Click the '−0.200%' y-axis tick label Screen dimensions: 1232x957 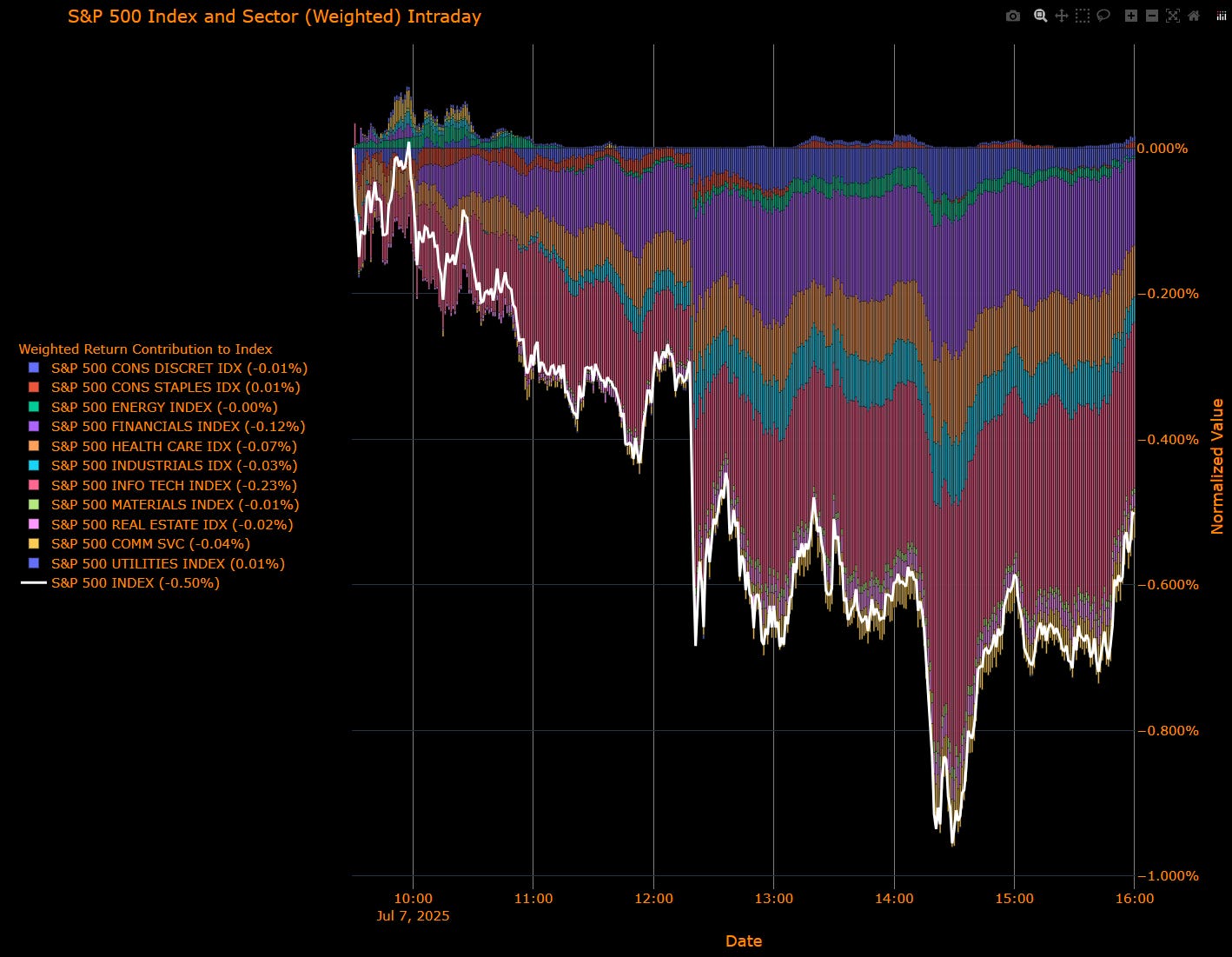tap(1168, 294)
